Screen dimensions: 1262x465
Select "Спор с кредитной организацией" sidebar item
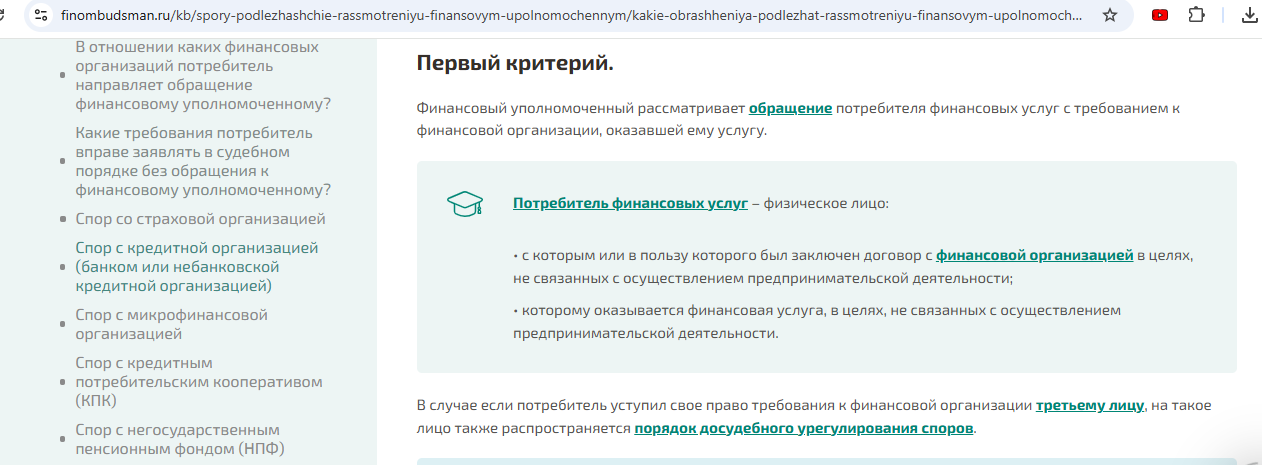[x=196, y=266]
